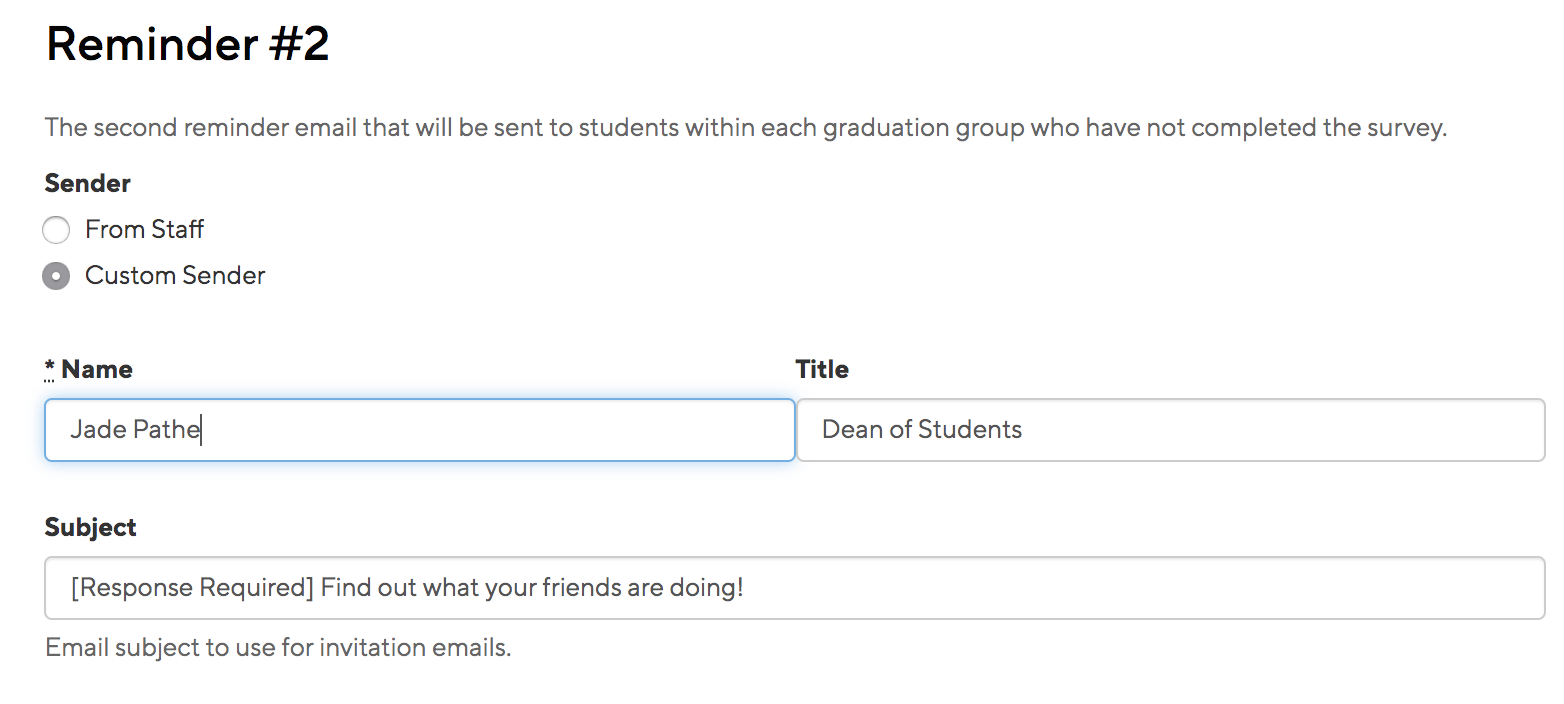The width and height of the screenshot is (1564, 704).
Task: Click the Subject field label
Action: (90, 527)
